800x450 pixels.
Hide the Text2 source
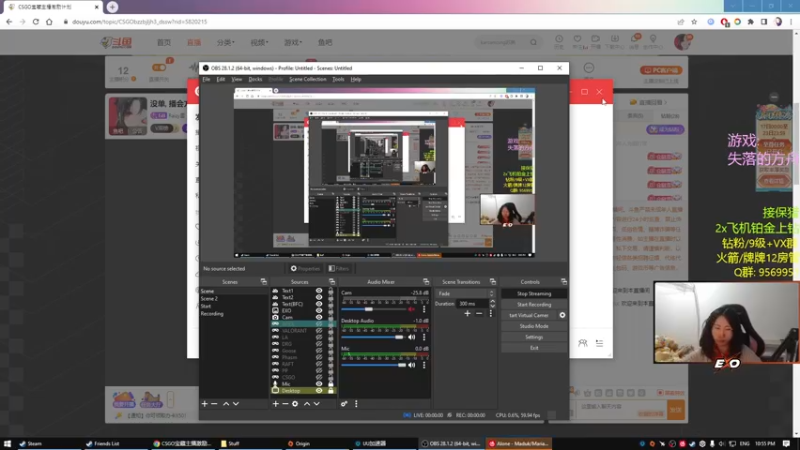pyautogui.click(x=319, y=297)
